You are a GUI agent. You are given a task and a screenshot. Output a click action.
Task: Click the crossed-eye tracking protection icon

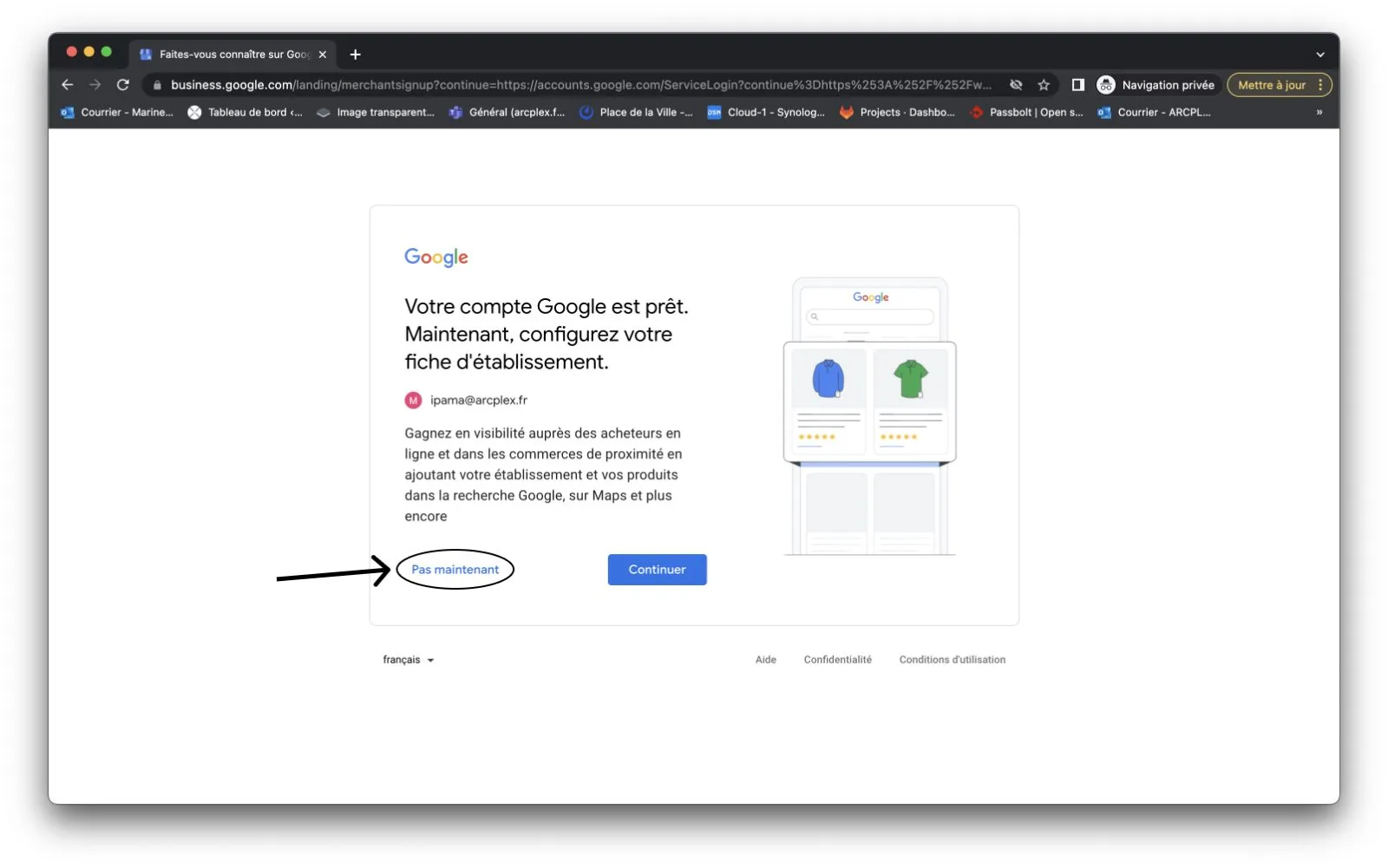pyautogui.click(x=1016, y=85)
